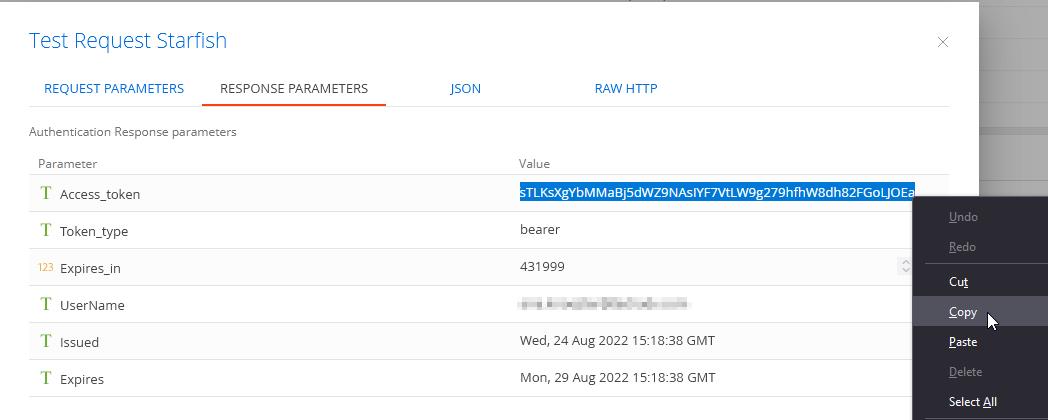Click the Issued parameter name
This screenshot has height=420, width=1048.
coord(80,342)
